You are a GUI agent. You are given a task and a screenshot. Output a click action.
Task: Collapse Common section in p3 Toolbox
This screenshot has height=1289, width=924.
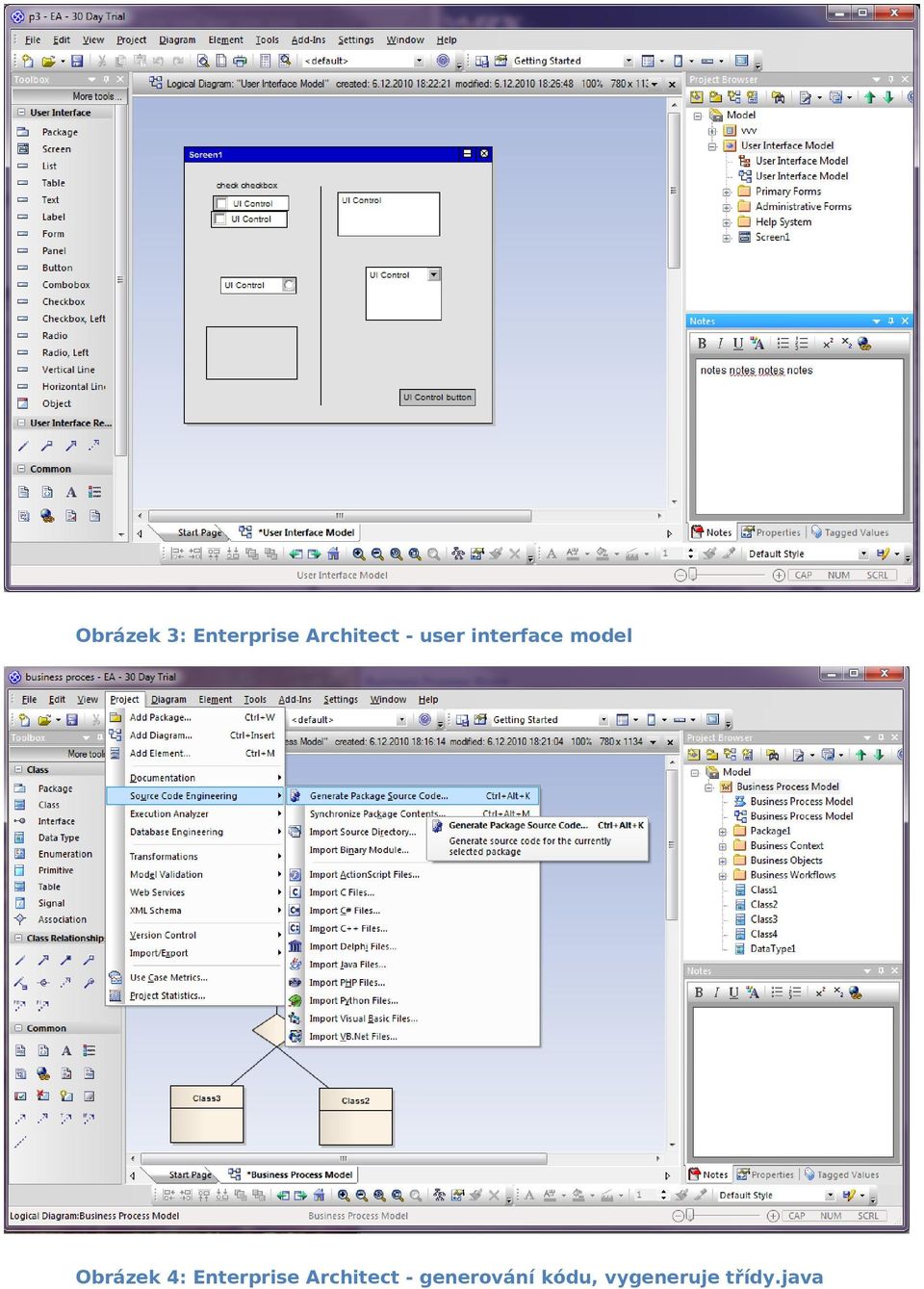click(x=21, y=469)
